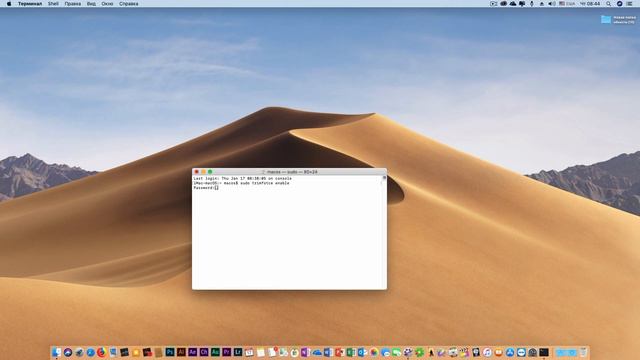Open the Справка menu
Viewport: 640px width, 360px height.
pyautogui.click(x=129, y=4)
